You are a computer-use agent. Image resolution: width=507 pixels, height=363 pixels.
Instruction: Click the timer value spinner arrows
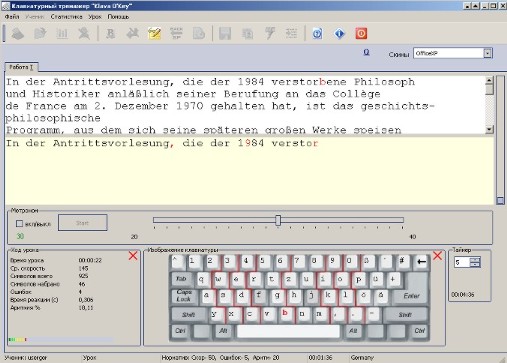click(475, 262)
